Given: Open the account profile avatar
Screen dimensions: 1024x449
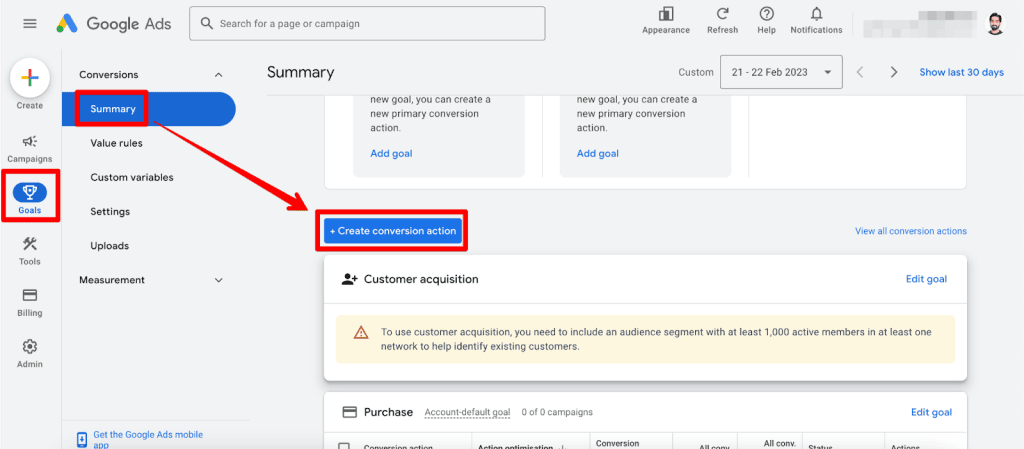Looking at the screenshot, I should [995, 24].
